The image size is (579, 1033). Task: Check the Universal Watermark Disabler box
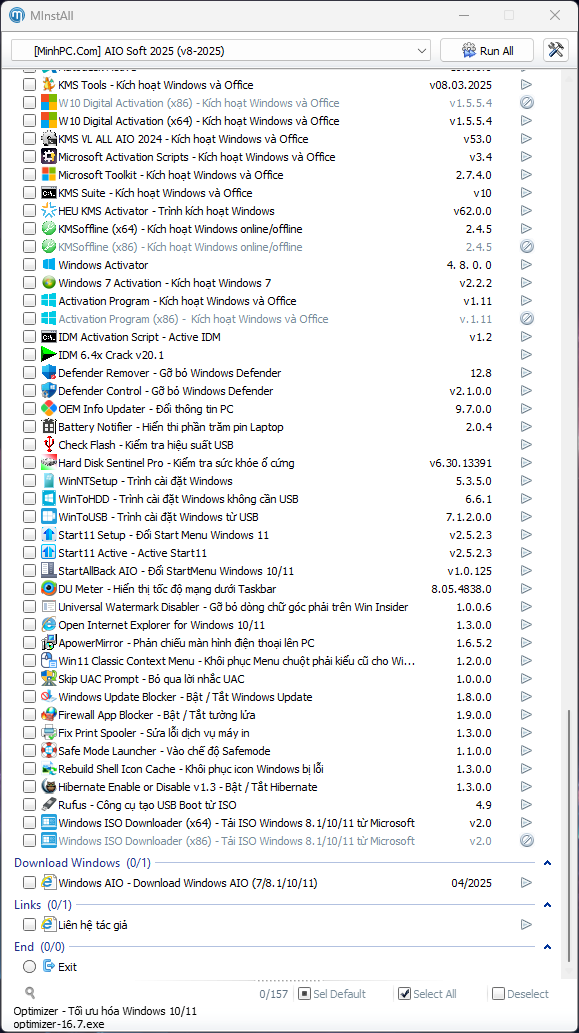click(30, 607)
